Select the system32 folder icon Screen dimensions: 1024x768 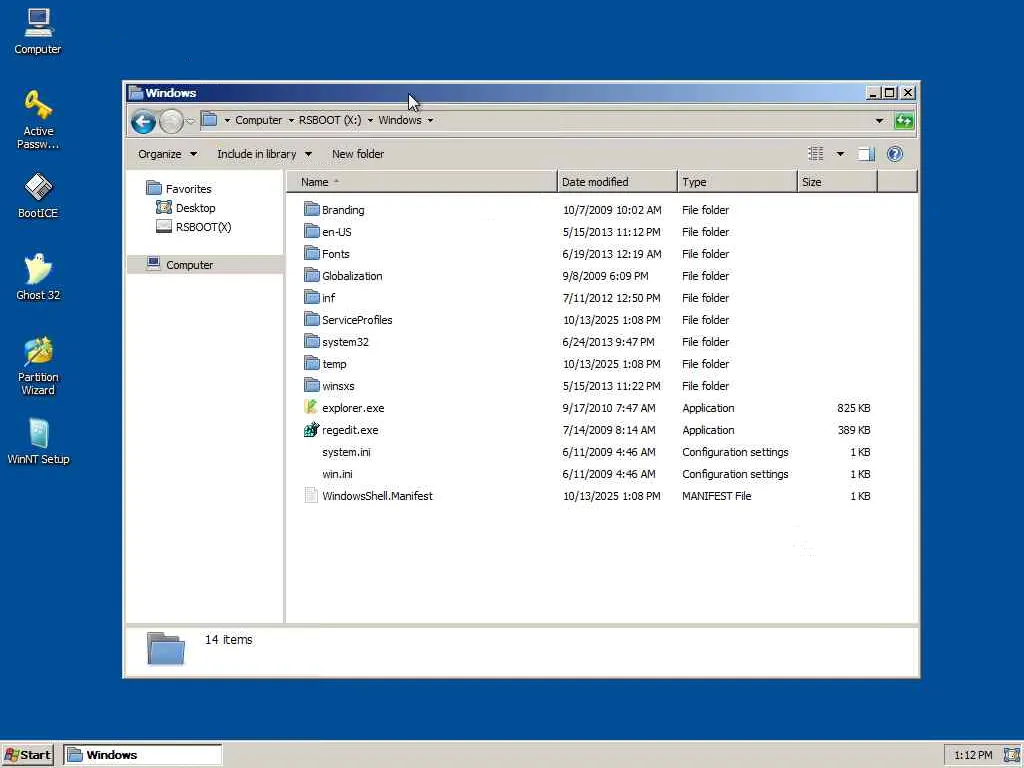pos(312,342)
